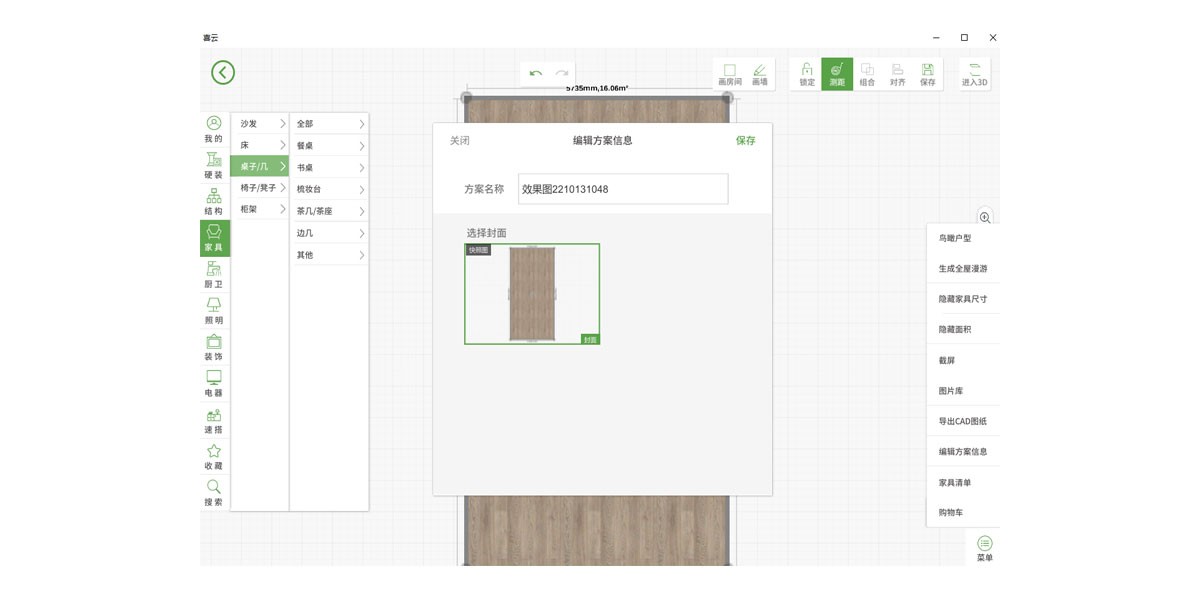Viewport: 1200px width, 600px height.
Task: Open the 收藏 favorites star icon
Action: (x=214, y=456)
